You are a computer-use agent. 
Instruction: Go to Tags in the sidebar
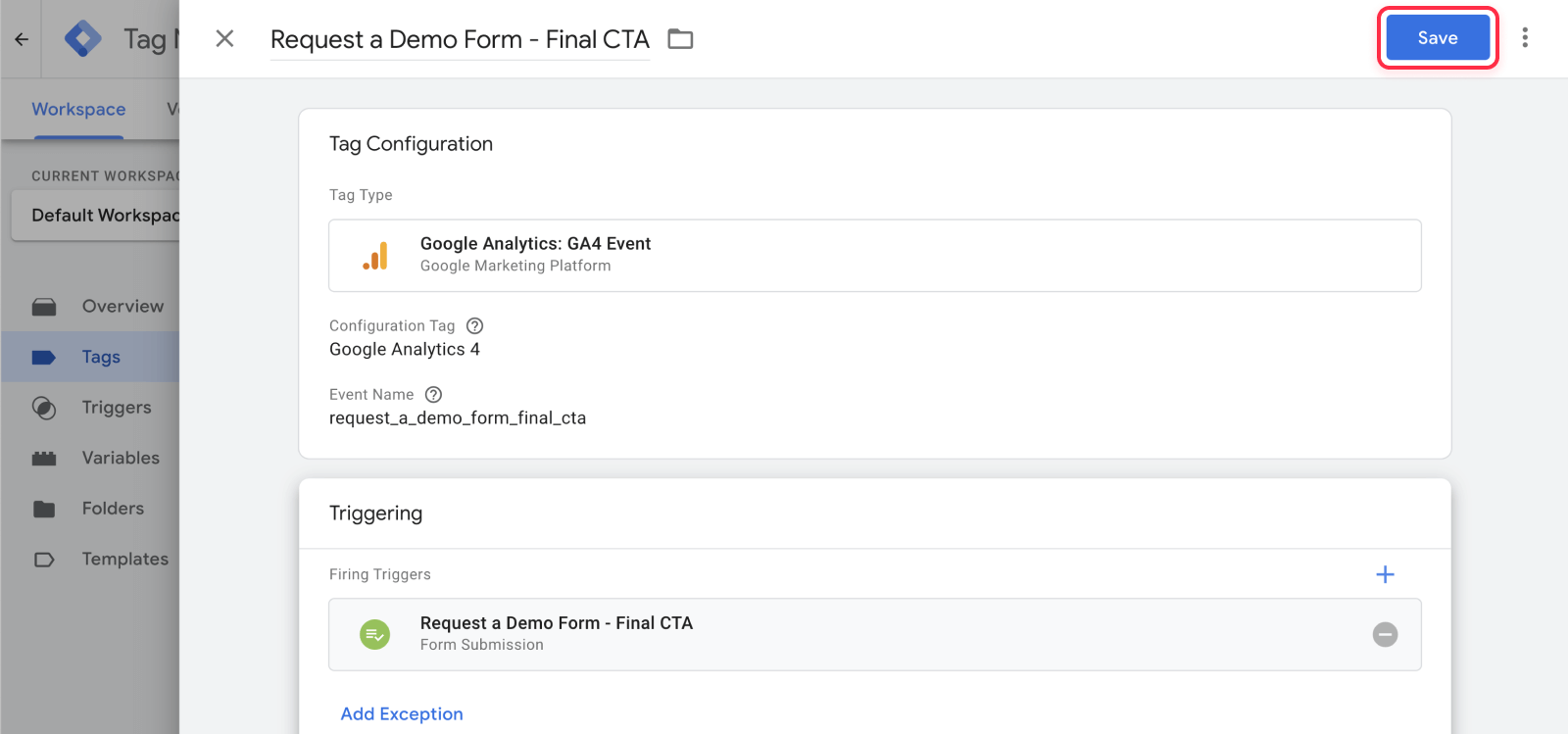click(x=101, y=357)
